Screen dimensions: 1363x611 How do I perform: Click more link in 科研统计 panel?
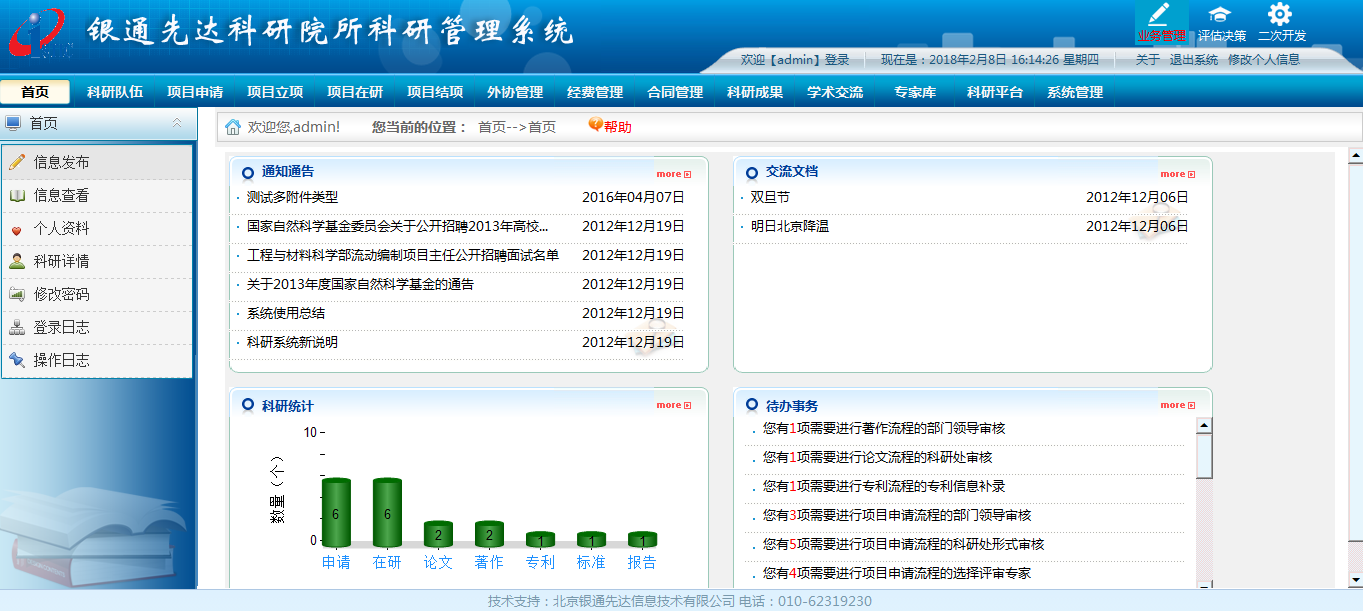pos(674,405)
